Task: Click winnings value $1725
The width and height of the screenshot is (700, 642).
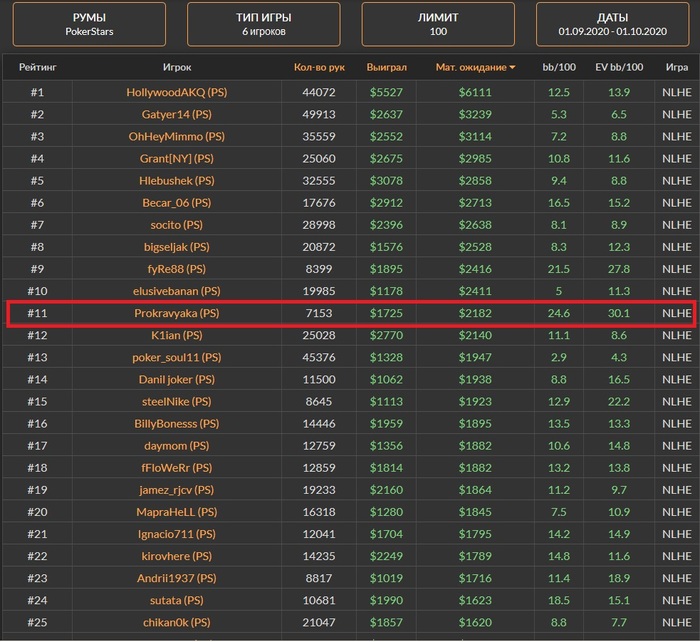Action: point(386,313)
